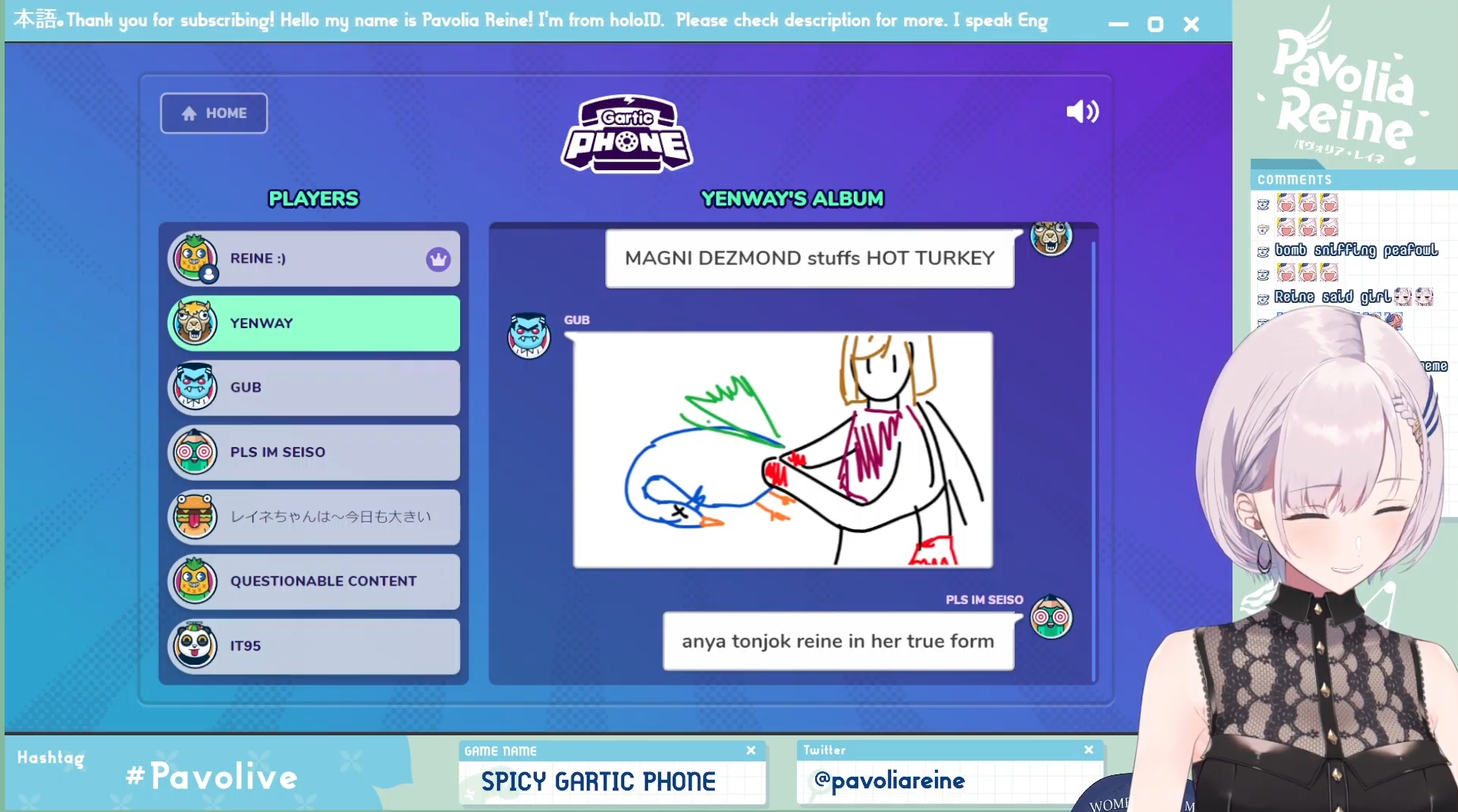This screenshot has height=812, width=1458.
Task: Click llama avatar next to album prompt
Action: [1051, 238]
